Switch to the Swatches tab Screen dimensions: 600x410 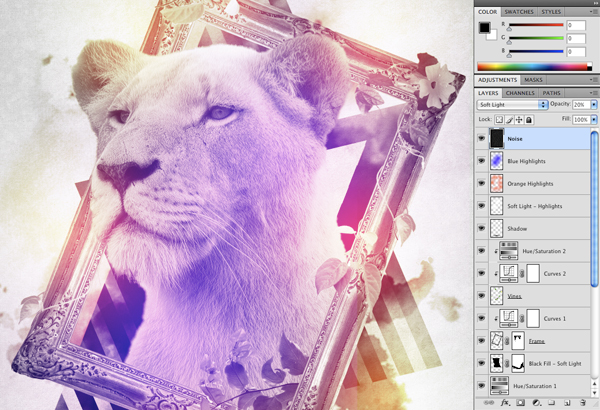[x=519, y=12]
